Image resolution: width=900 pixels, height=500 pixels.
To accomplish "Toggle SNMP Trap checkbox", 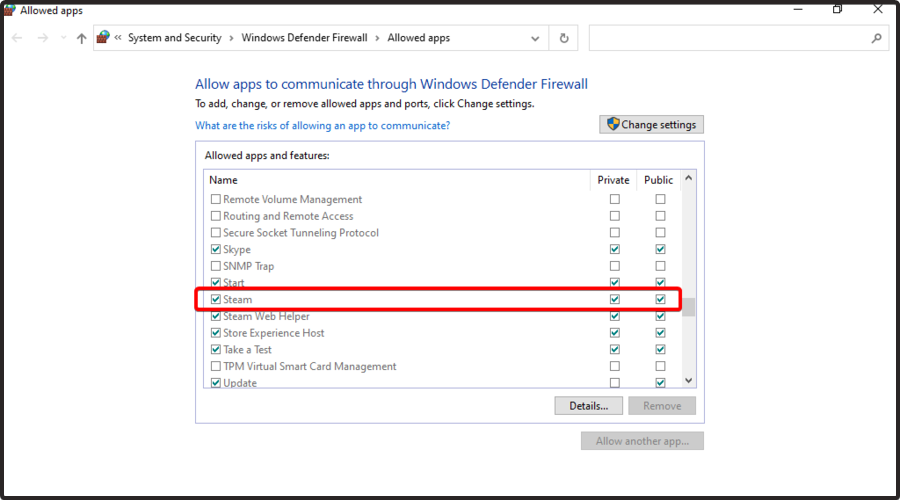I will click(216, 266).
